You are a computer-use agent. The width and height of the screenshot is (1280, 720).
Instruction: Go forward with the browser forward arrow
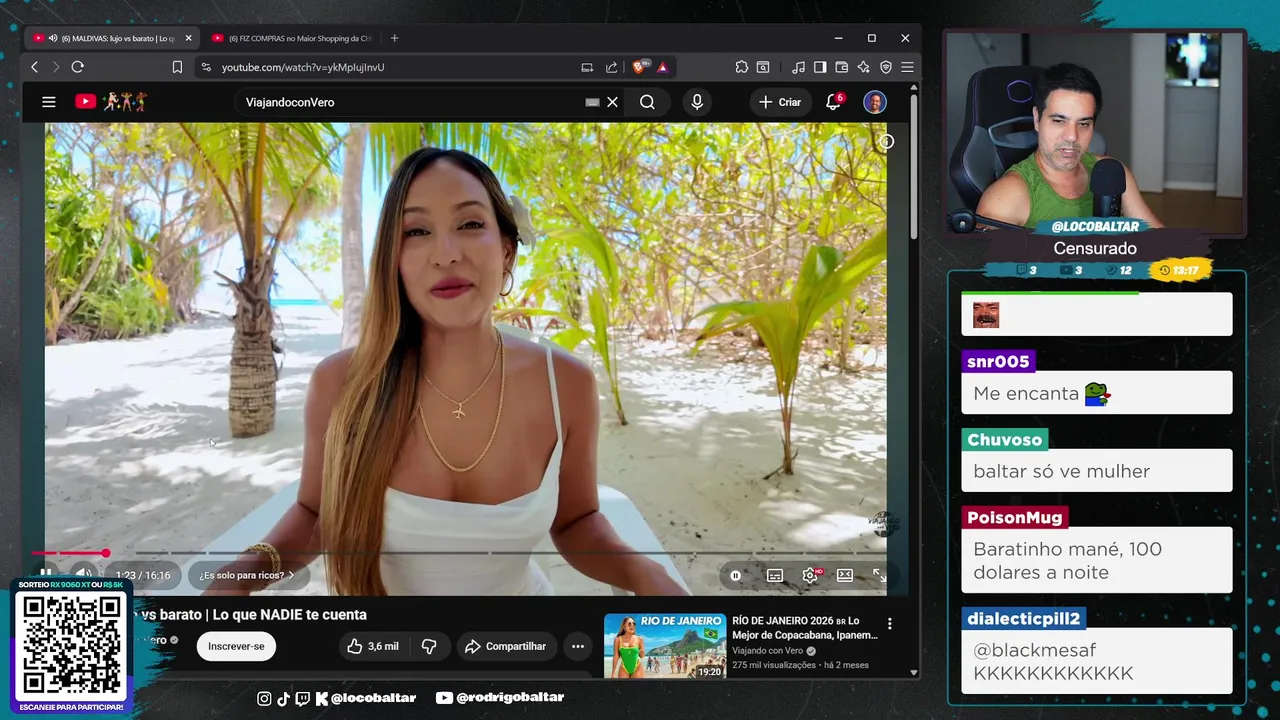[55, 67]
